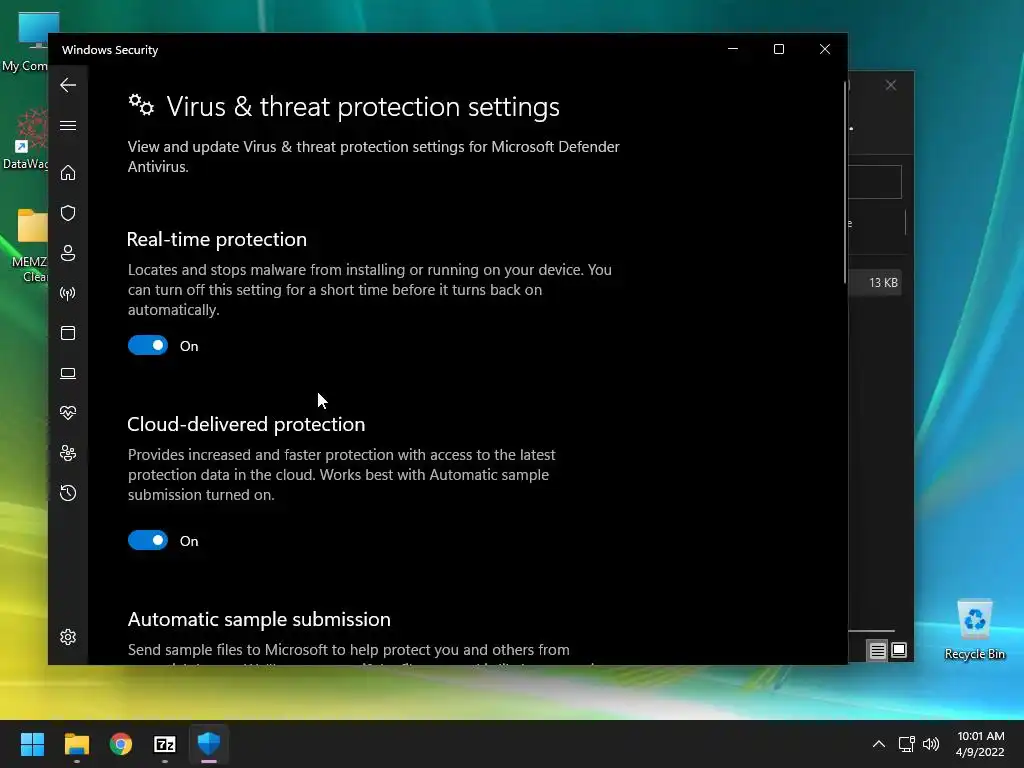
Task: Open the Windows Start menu
Action: tap(32, 744)
